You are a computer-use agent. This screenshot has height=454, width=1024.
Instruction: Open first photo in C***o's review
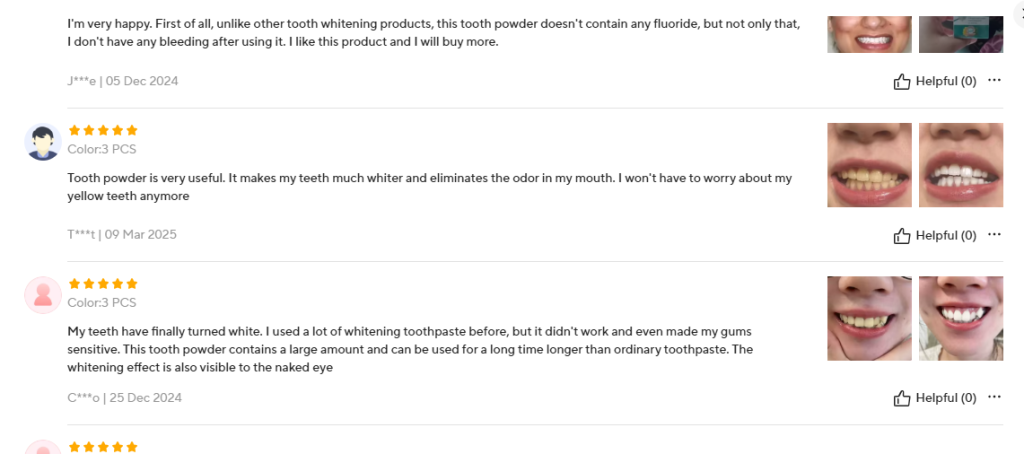pos(869,318)
